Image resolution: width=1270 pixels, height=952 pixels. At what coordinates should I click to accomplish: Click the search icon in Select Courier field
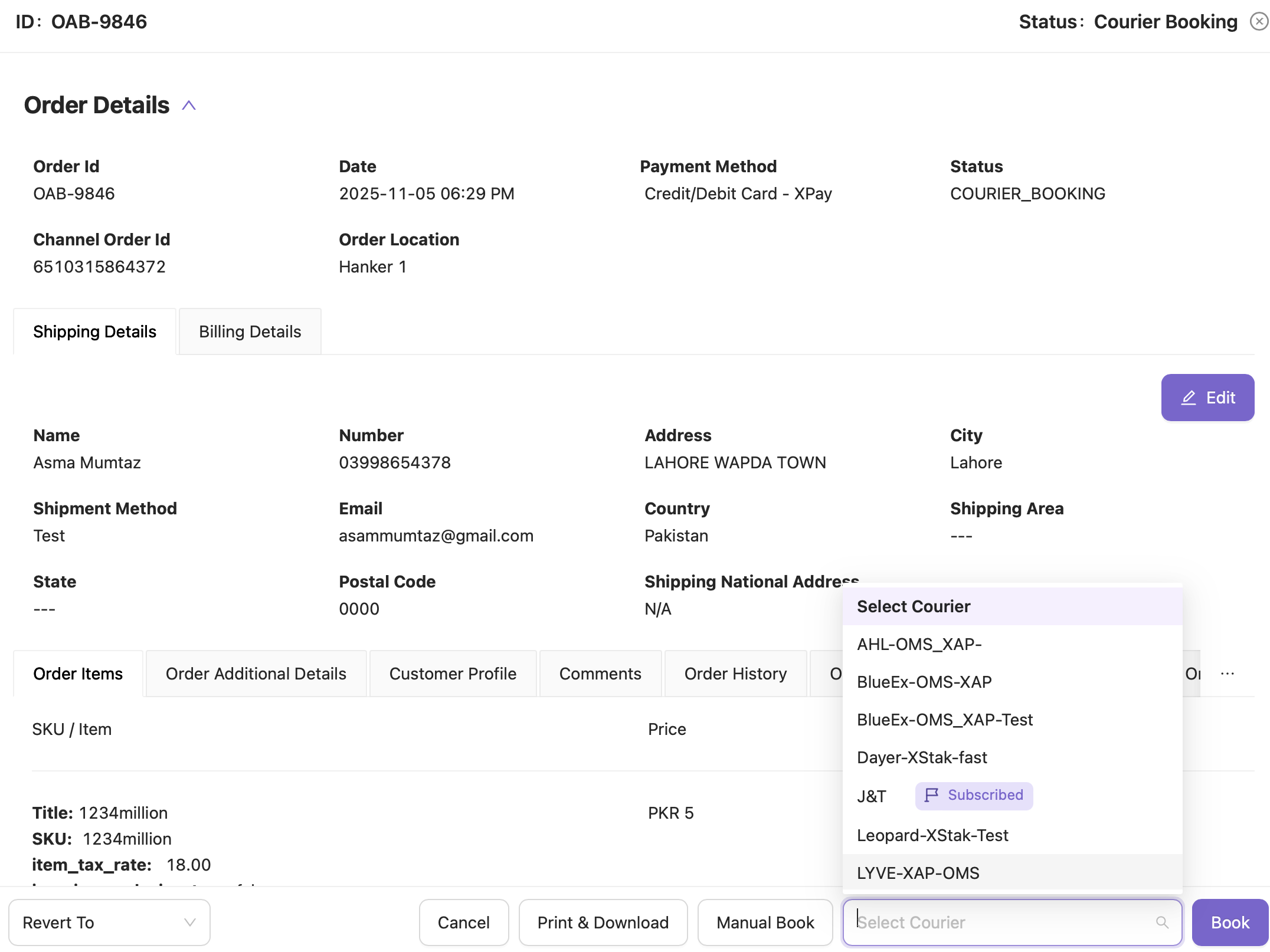pos(1162,923)
